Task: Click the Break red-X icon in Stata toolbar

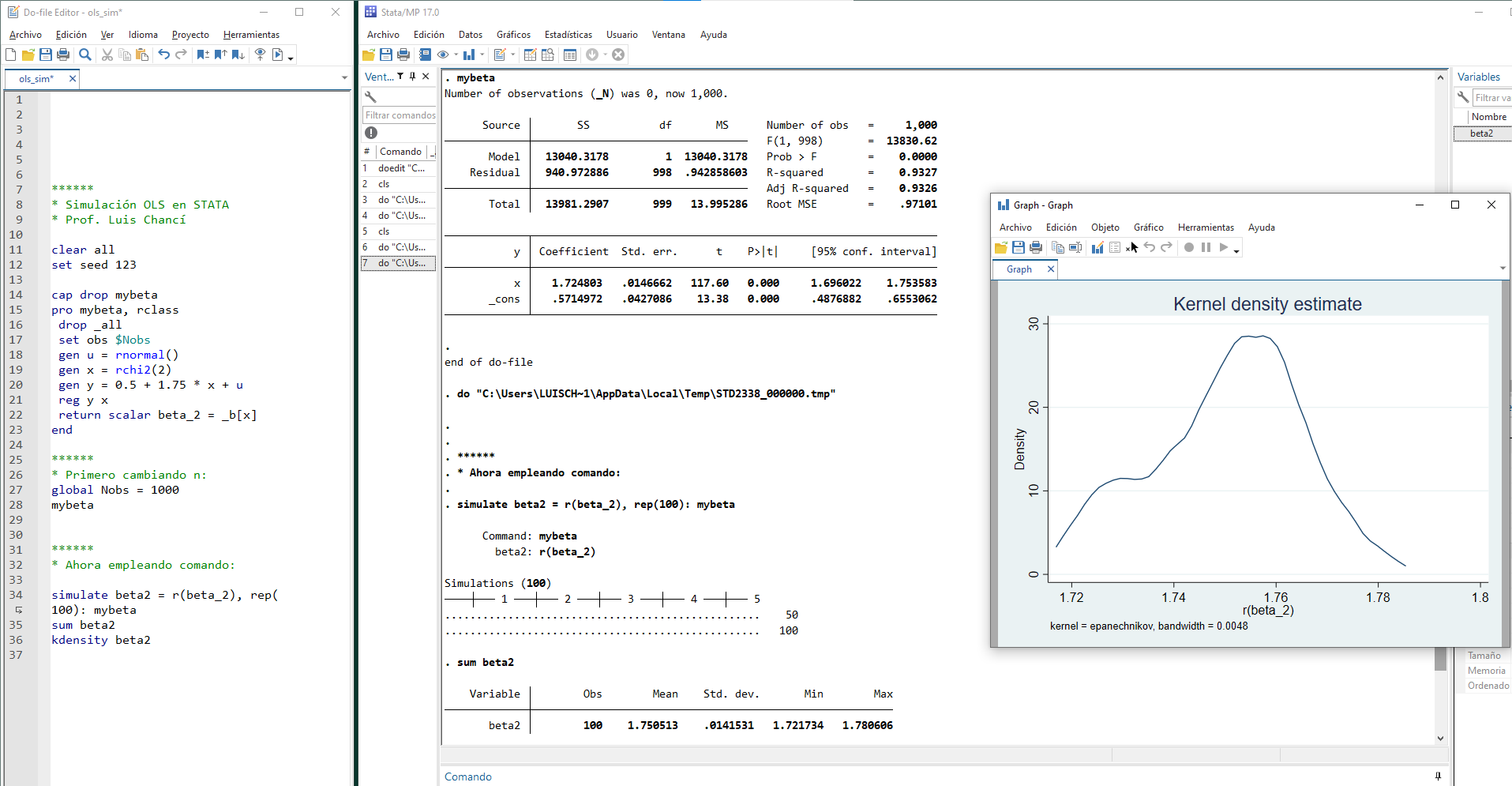Action: [x=618, y=55]
